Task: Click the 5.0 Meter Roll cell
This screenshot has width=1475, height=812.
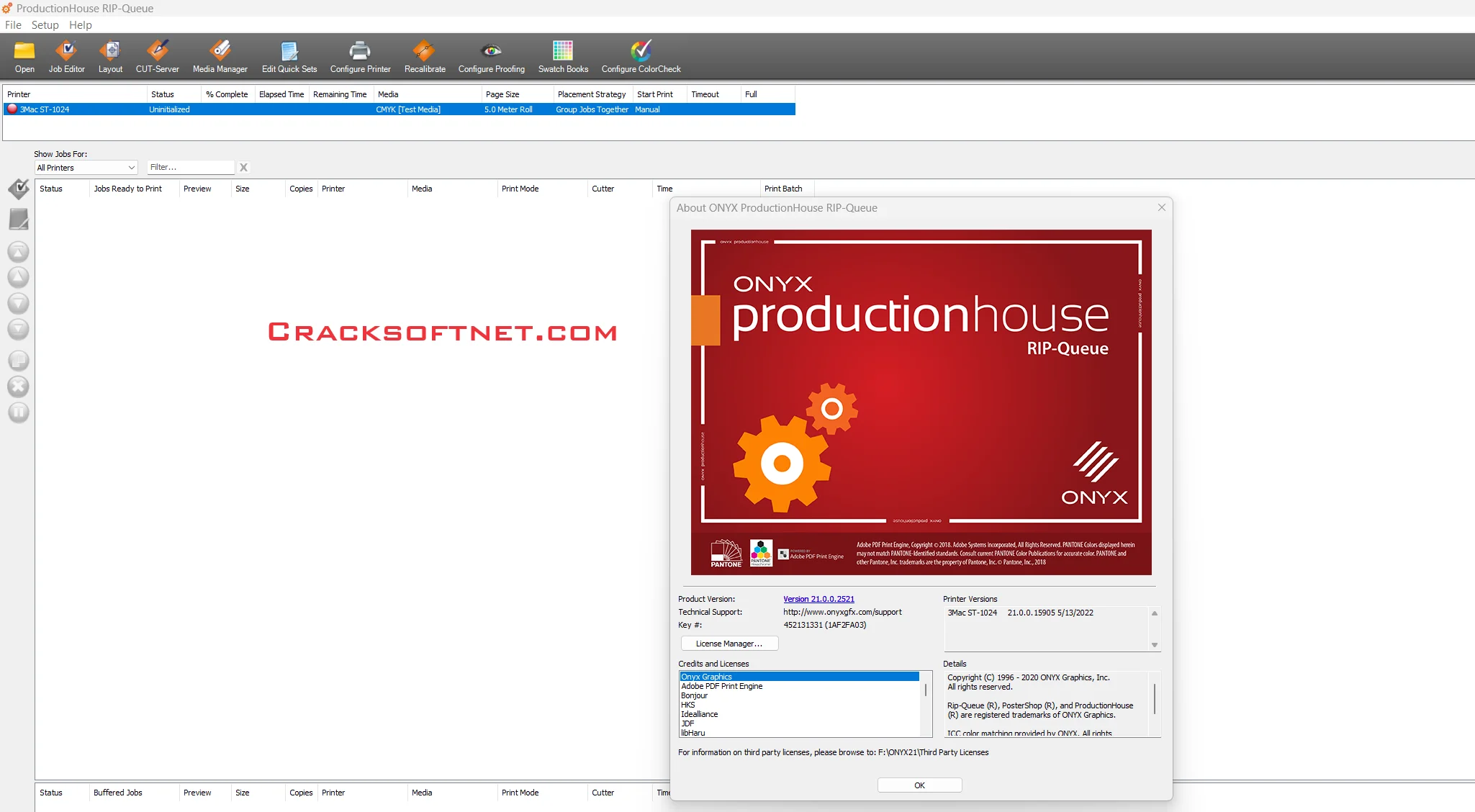Action: coord(508,109)
